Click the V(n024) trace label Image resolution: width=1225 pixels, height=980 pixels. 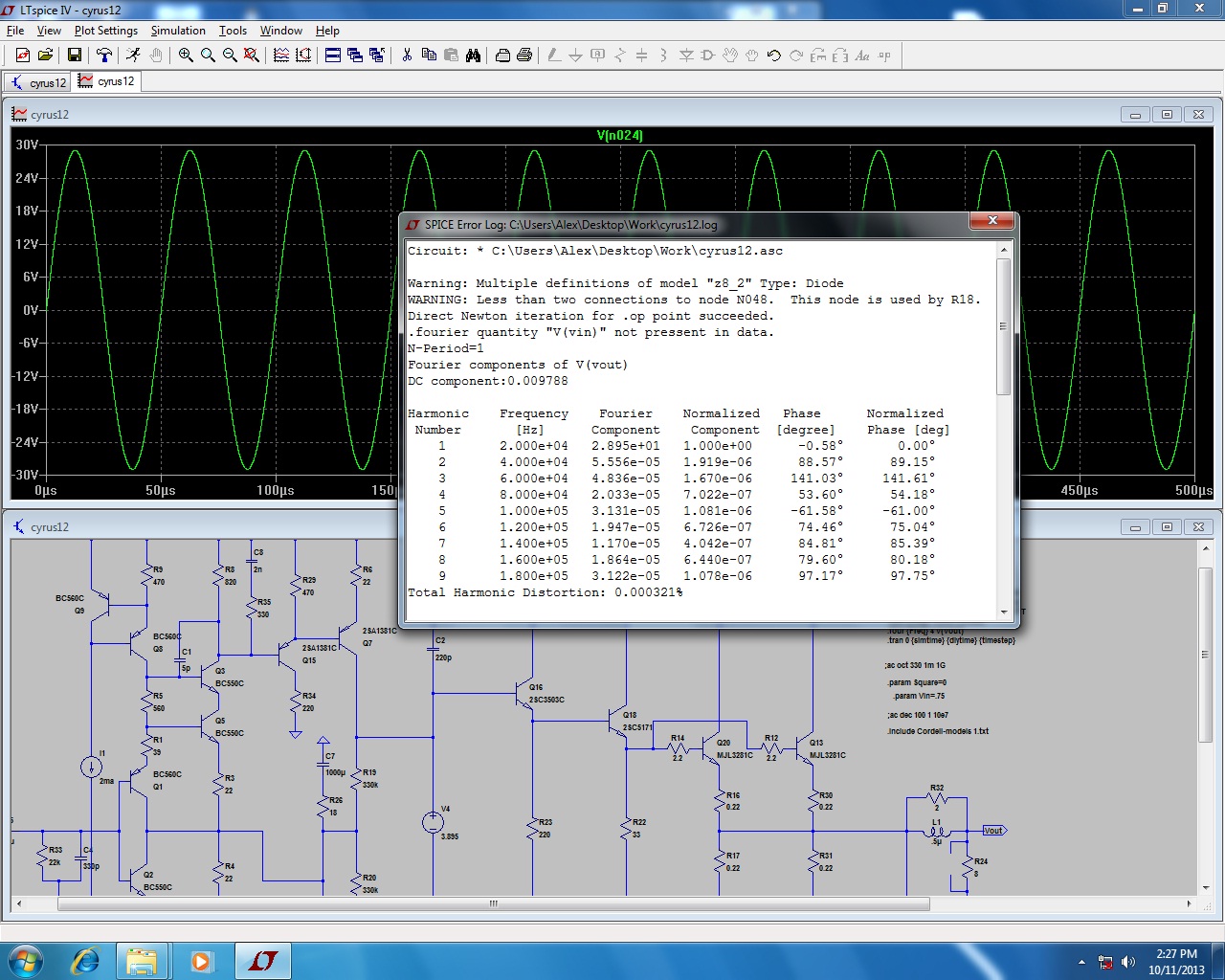pos(620,135)
